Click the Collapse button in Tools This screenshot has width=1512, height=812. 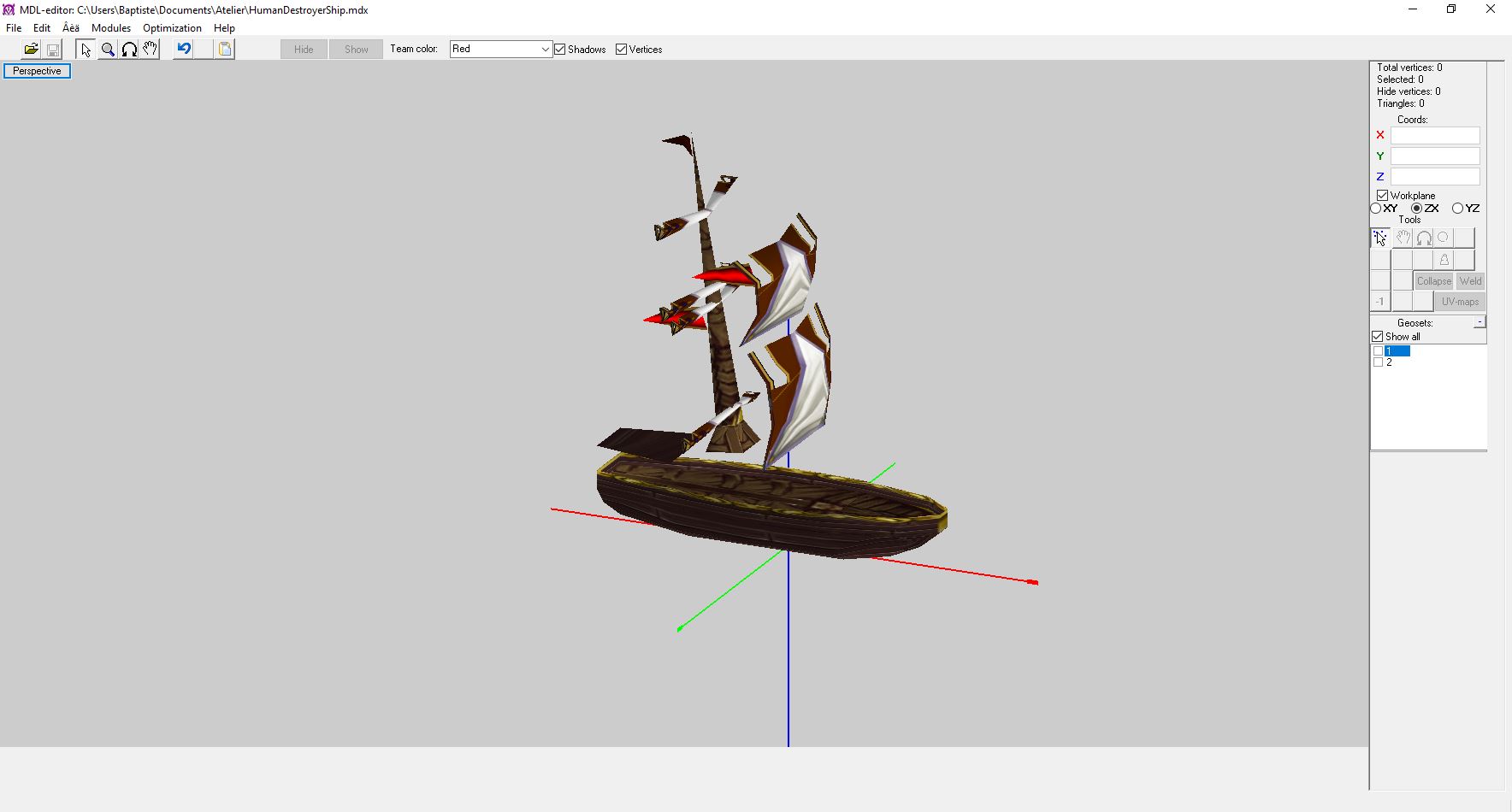pos(1434,281)
